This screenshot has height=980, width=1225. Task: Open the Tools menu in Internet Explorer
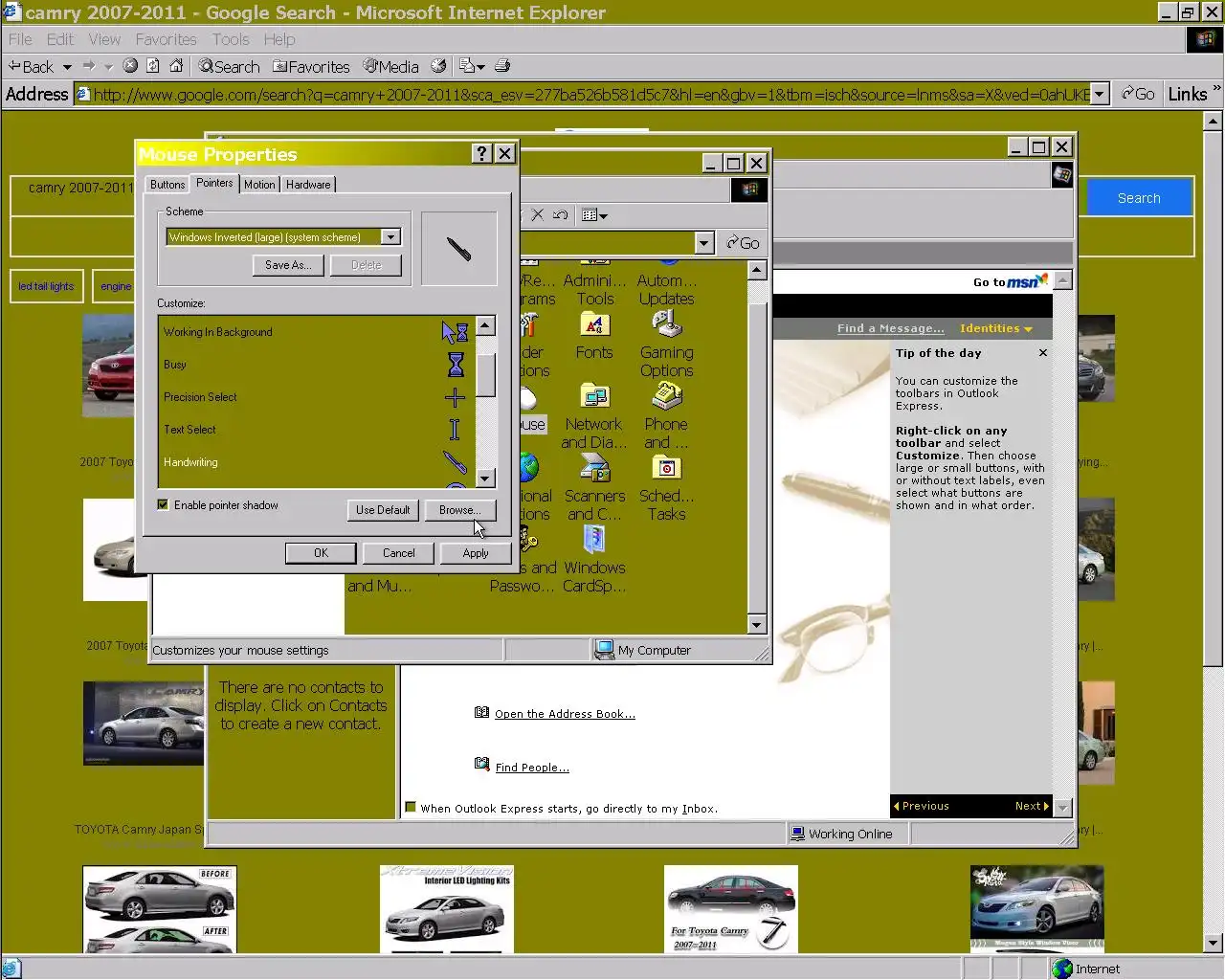(231, 39)
